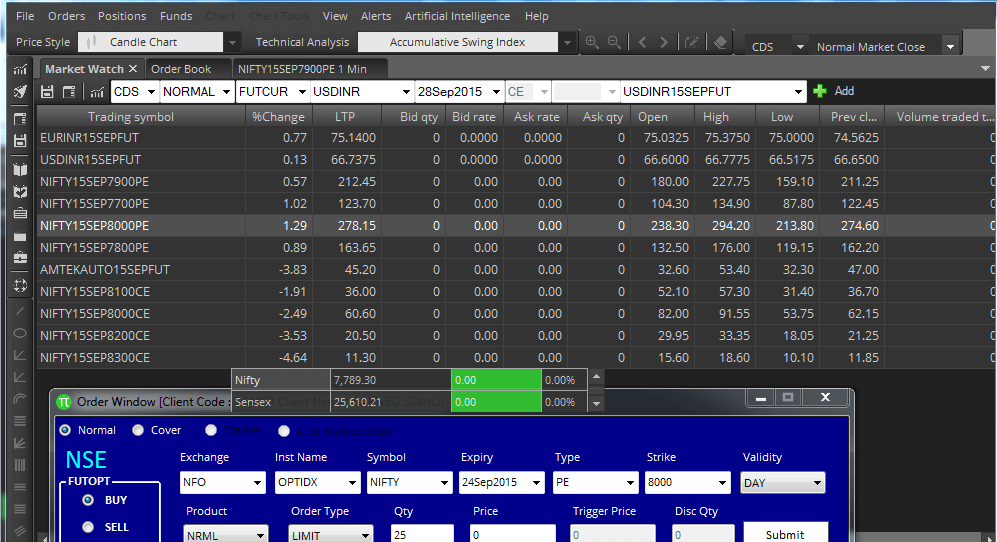Click the zoom in magnifier icon
Image resolution: width=997 pixels, height=542 pixels.
pos(591,42)
